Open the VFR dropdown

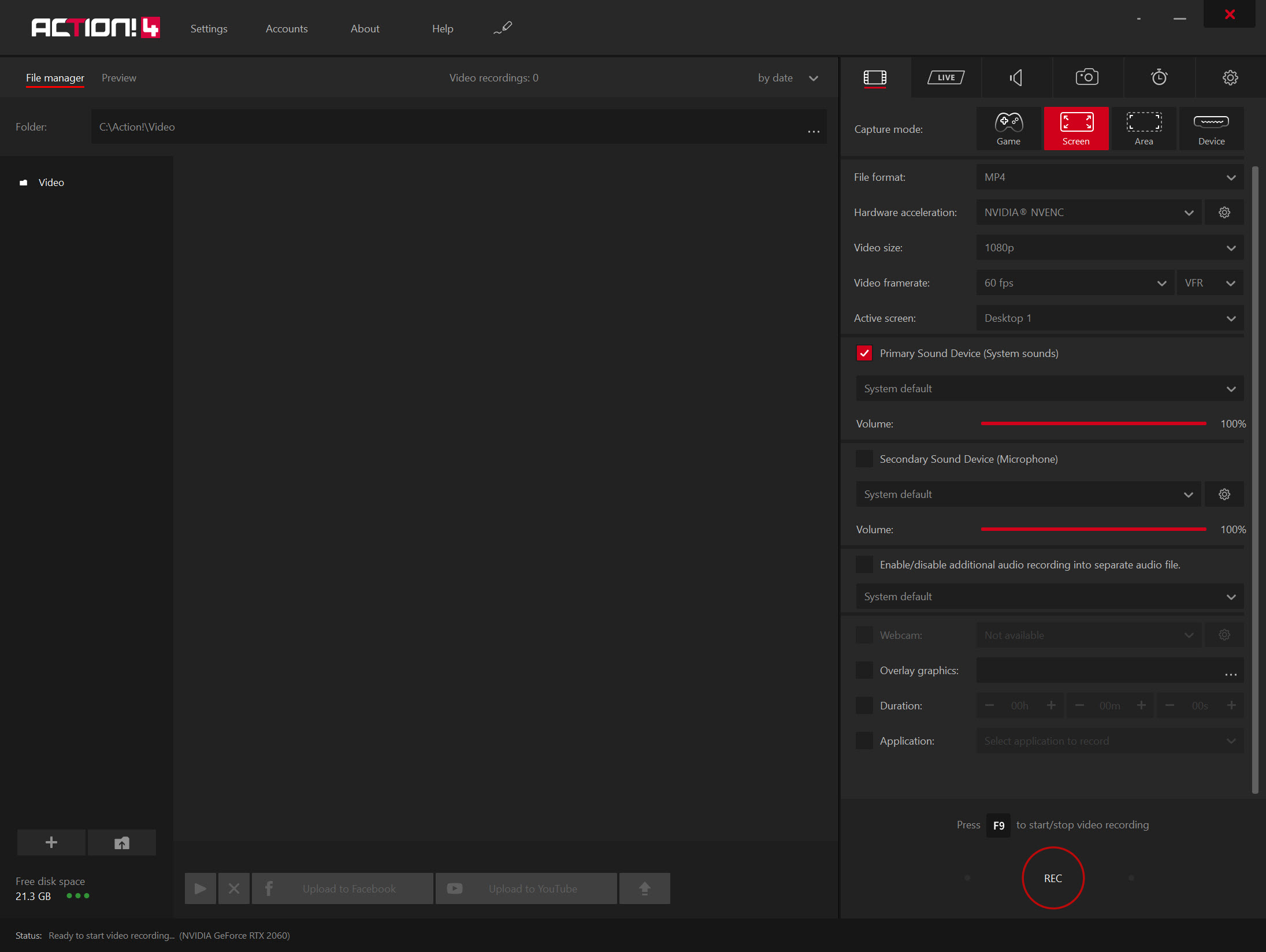coord(1211,283)
